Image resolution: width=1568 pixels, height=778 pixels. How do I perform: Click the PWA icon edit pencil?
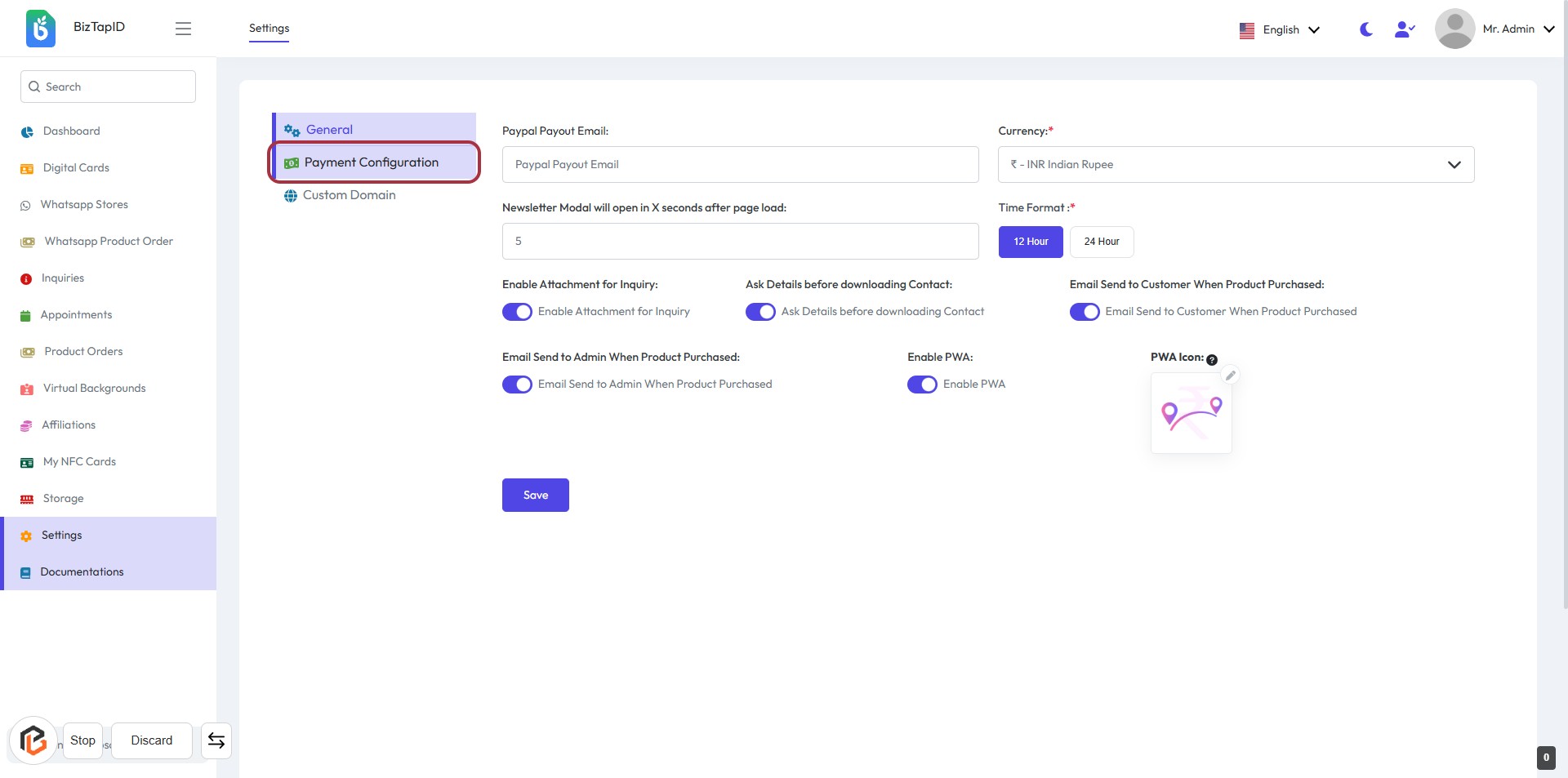tap(1230, 376)
